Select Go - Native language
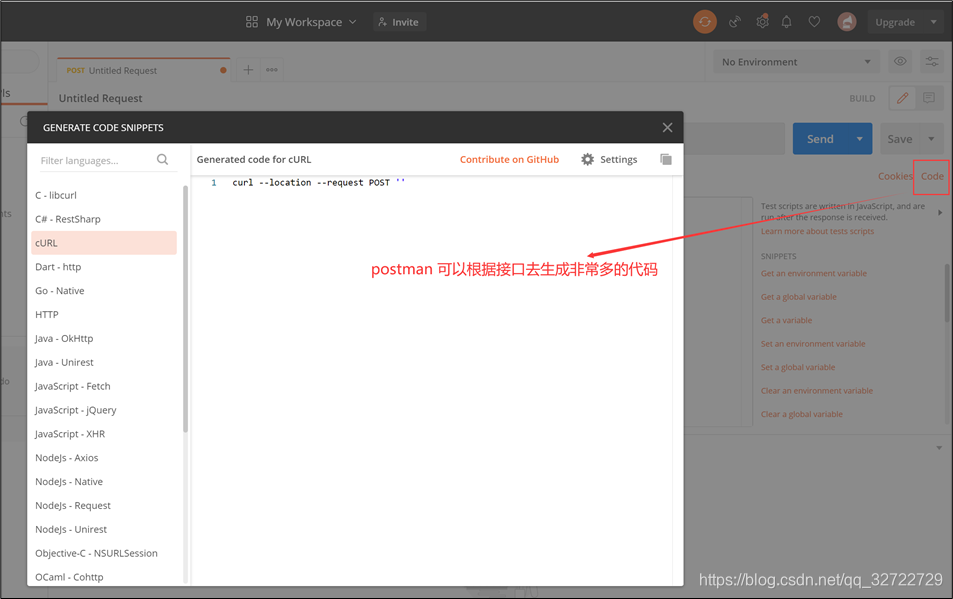The width and height of the screenshot is (953, 599). click(104, 290)
